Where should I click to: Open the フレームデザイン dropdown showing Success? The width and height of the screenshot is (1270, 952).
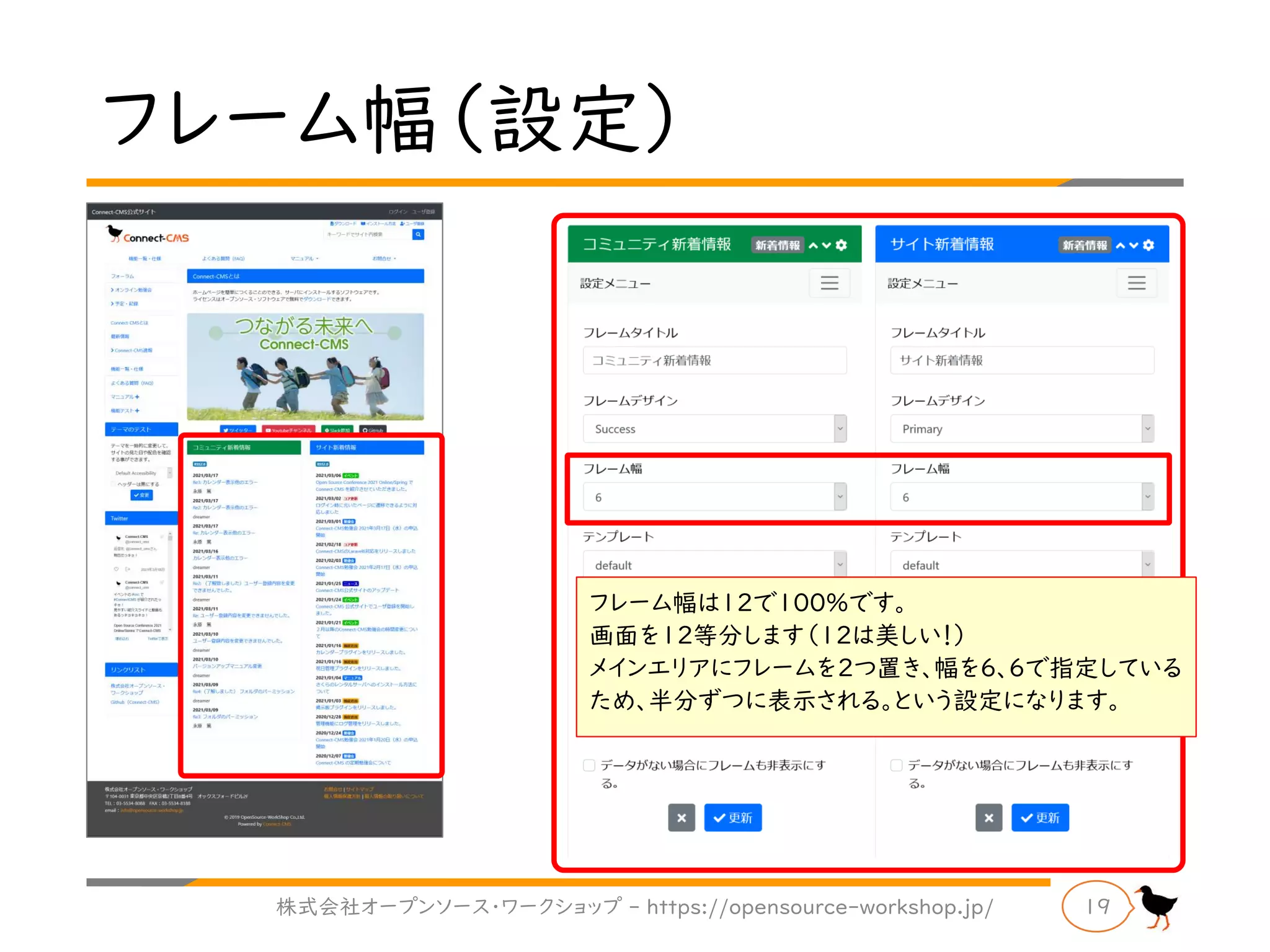(714, 429)
